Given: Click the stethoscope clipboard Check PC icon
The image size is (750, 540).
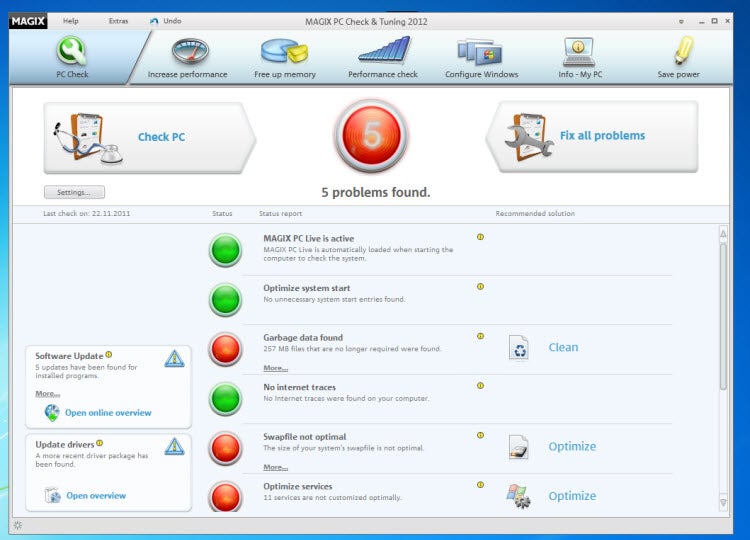Looking at the screenshot, I should (x=87, y=139).
